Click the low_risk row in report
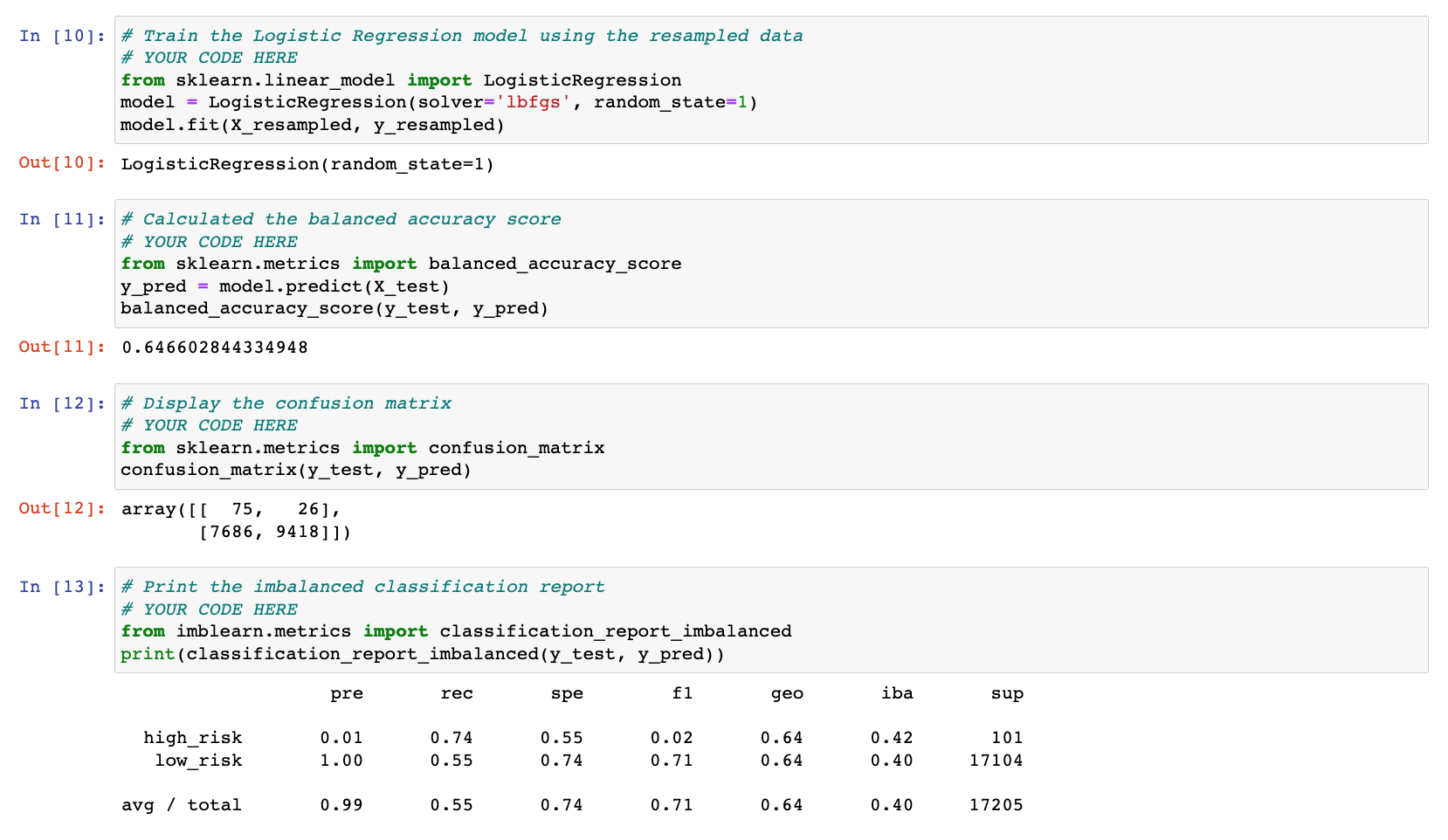Screen dimensions: 1448x840 tap(589, 761)
